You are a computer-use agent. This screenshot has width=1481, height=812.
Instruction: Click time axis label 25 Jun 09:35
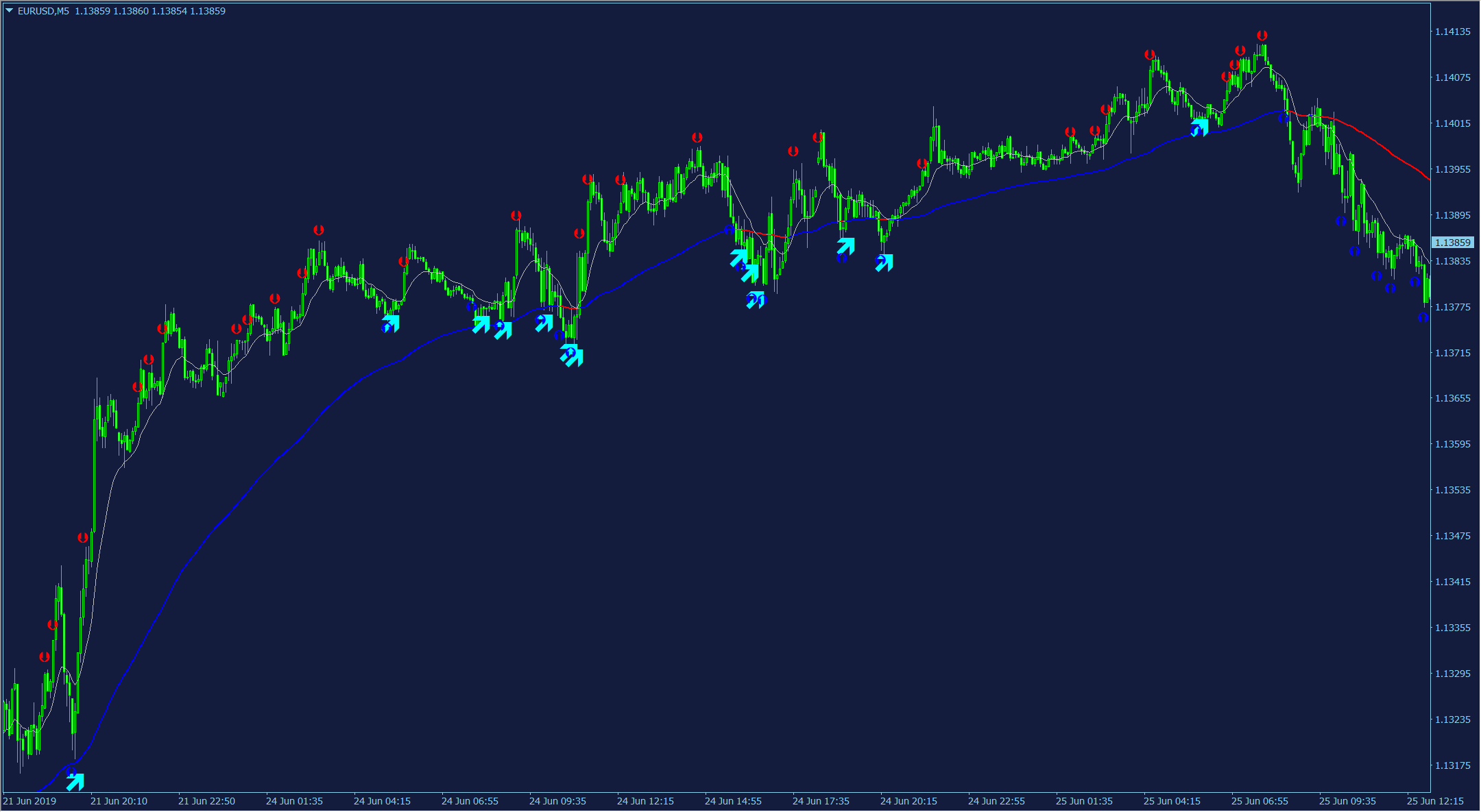1347,801
